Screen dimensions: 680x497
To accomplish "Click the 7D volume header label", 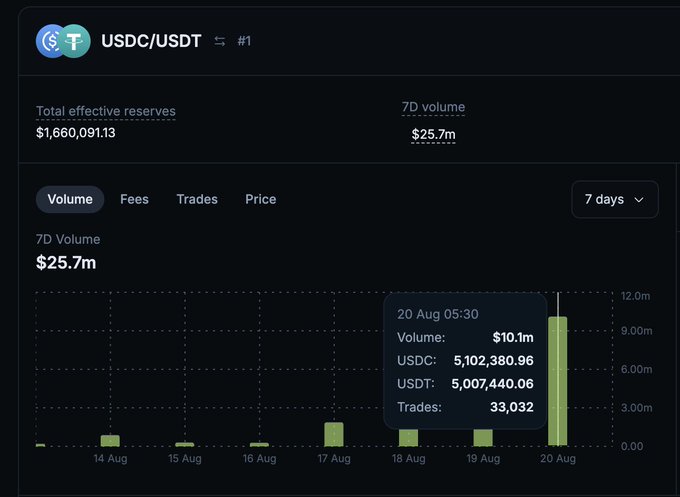I will [x=433, y=107].
